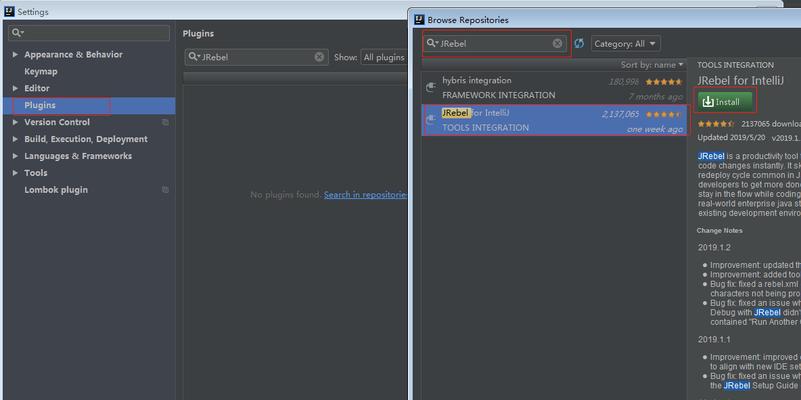Click the hybris integration star rating
Image resolution: width=801 pixels, height=400 pixels.
664,82
